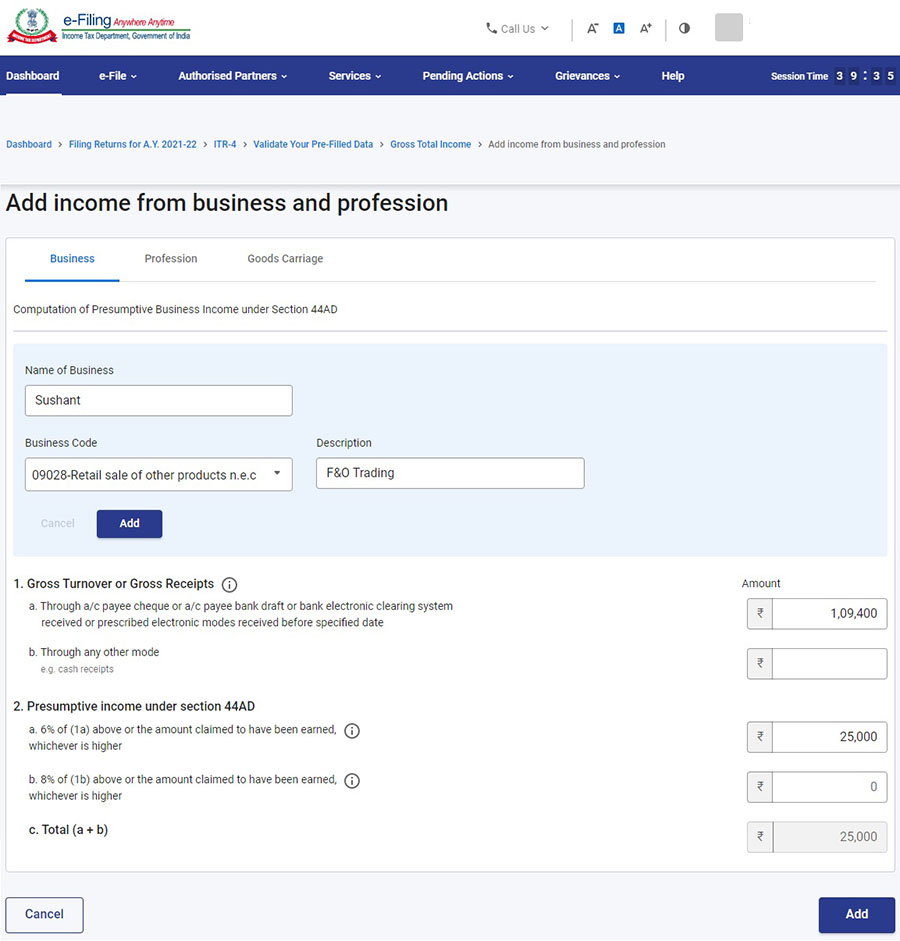Viewport: 900px width, 941px height.
Task: Click the decrease font size A- icon
Action: (x=592, y=29)
